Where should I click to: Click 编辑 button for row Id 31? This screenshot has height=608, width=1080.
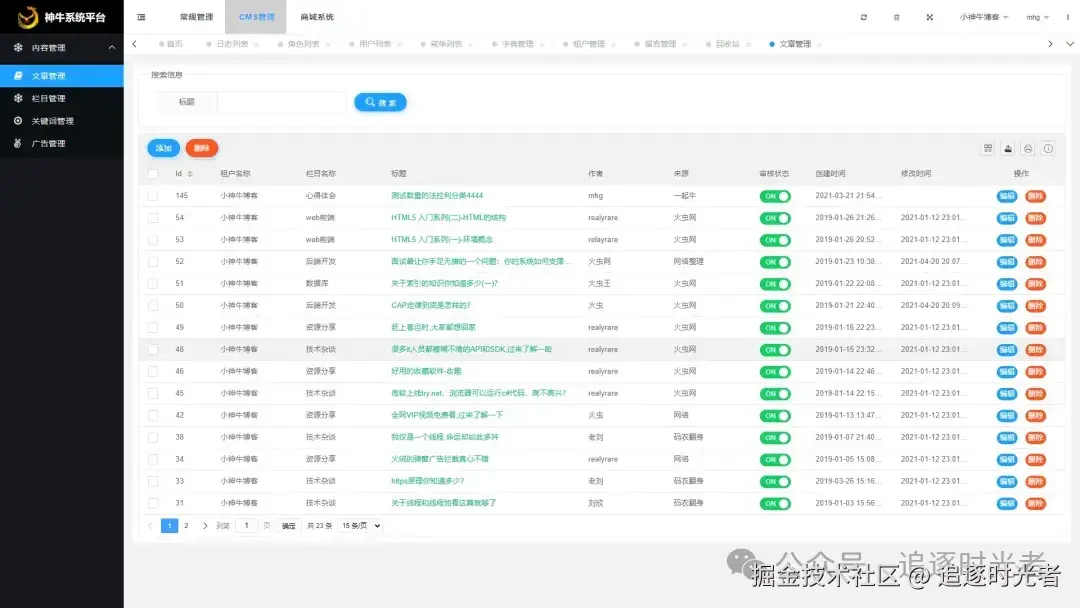tap(1007, 503)
